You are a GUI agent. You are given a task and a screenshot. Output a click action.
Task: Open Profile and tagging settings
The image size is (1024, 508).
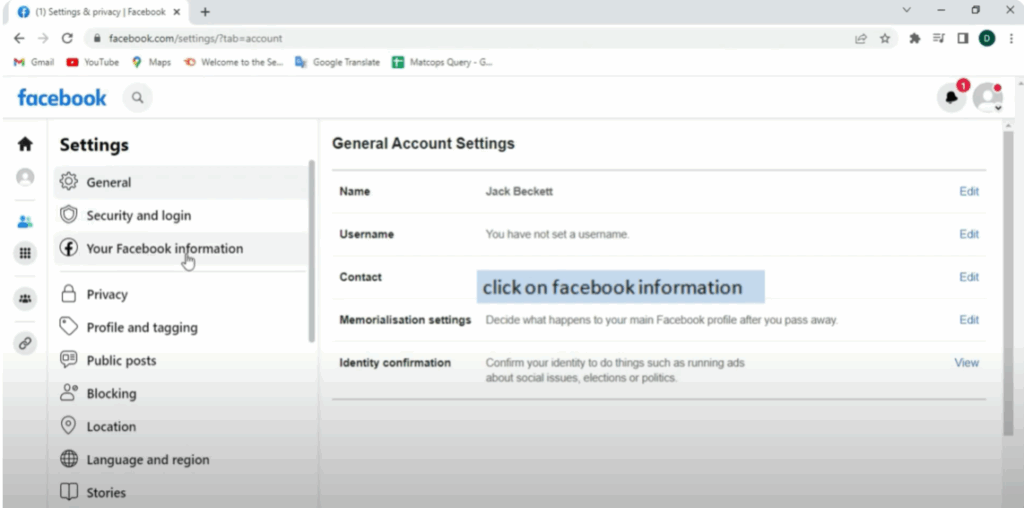click(x=181, y=327)
